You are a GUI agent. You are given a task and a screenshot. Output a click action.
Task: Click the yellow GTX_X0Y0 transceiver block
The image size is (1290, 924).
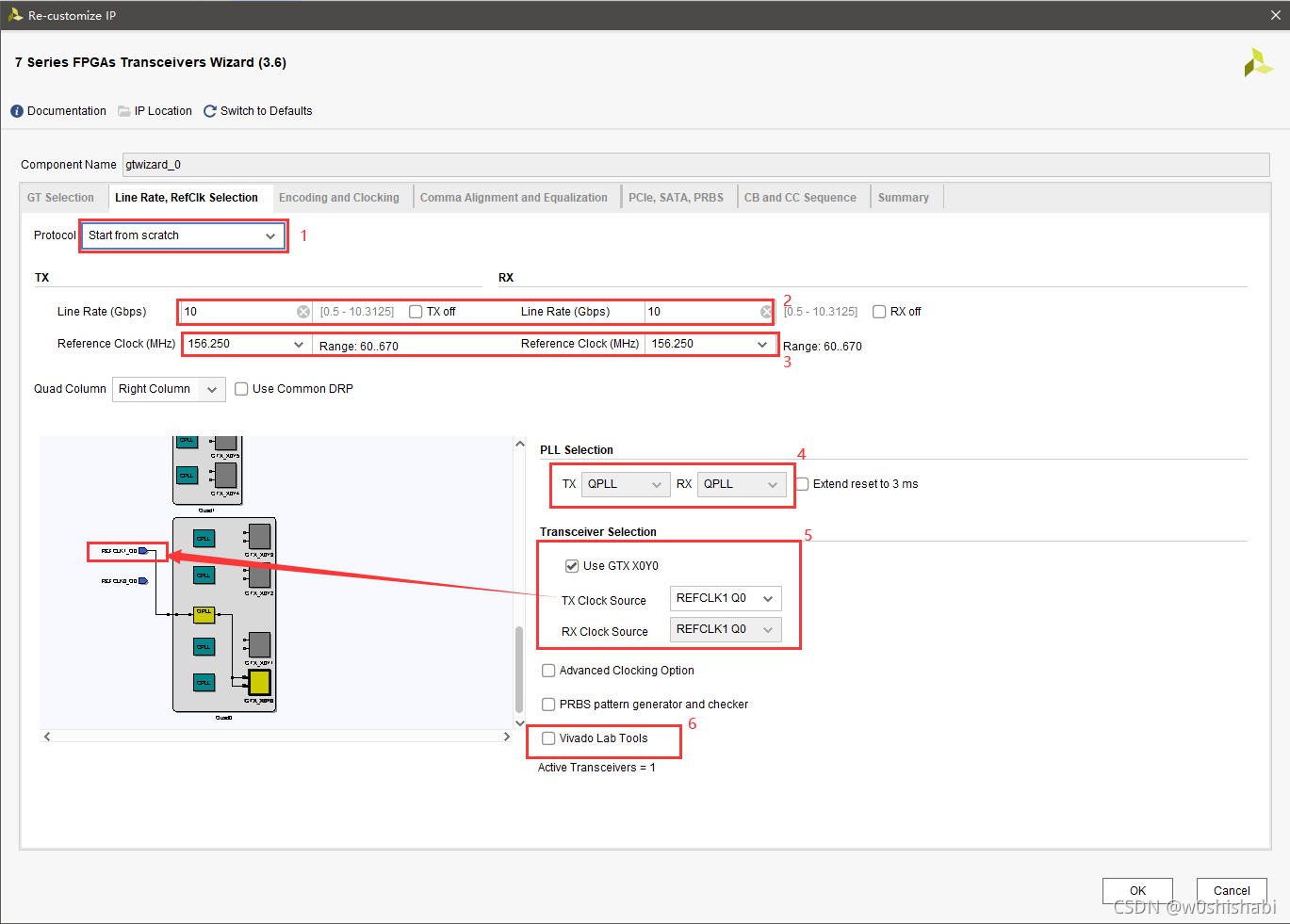(259, 682)
